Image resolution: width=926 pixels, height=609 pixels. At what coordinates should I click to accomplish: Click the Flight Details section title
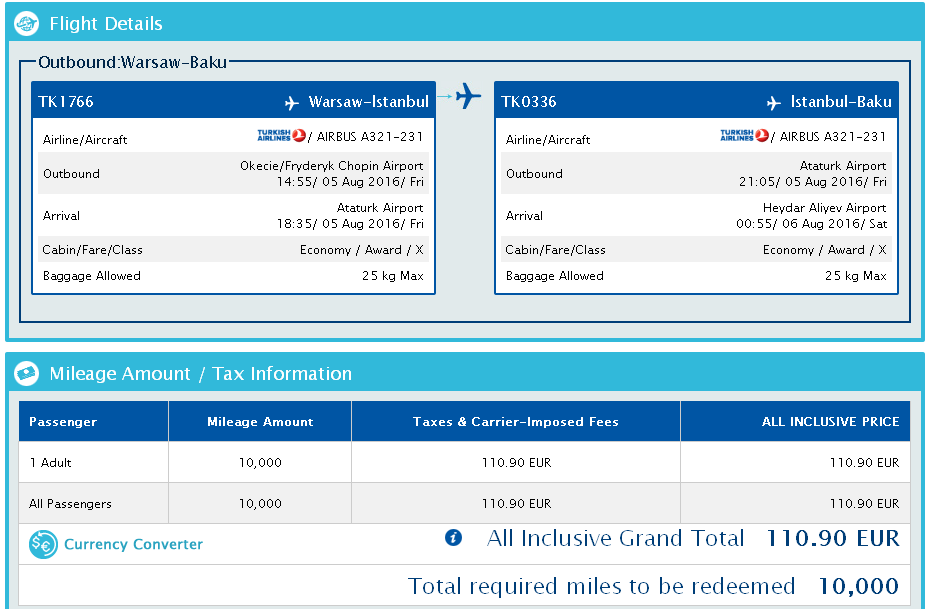click(106, 24)
